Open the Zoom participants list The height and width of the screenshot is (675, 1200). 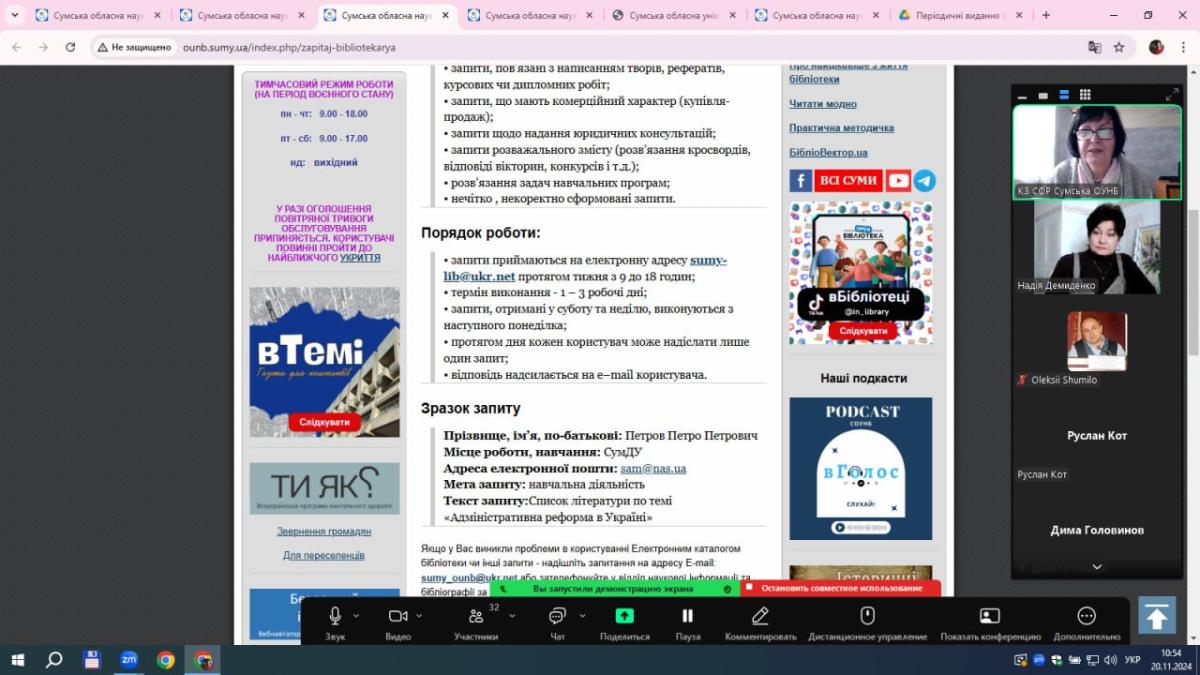[476, 616]
